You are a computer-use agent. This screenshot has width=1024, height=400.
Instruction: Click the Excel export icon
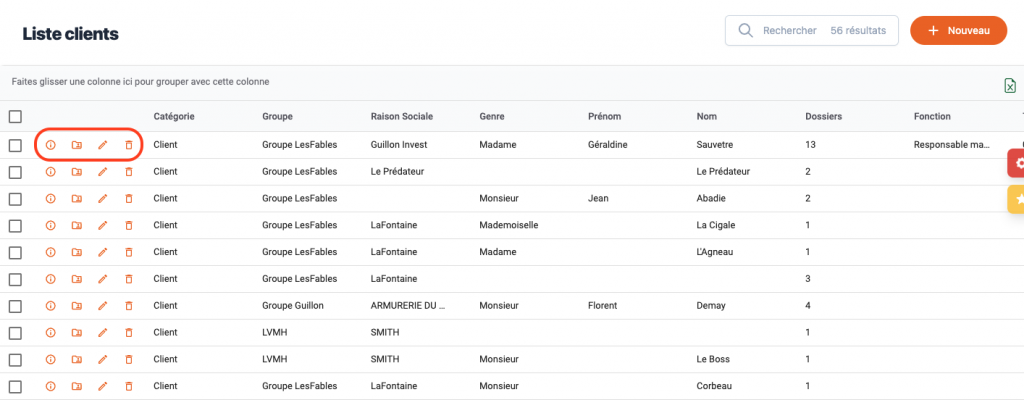click(1010, 86)
